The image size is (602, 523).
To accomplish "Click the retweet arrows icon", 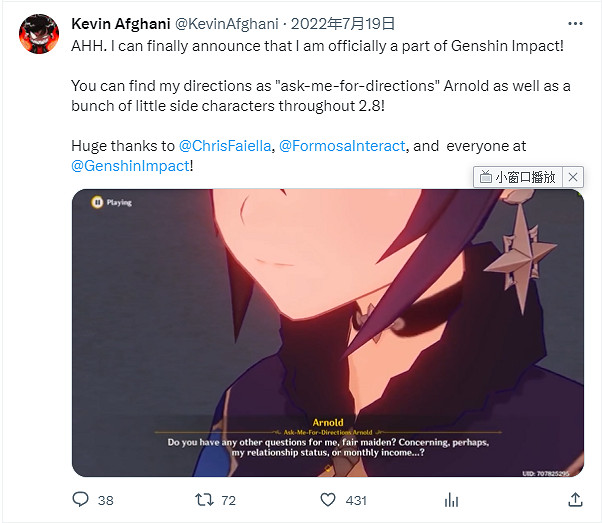I will click(204, 500).
